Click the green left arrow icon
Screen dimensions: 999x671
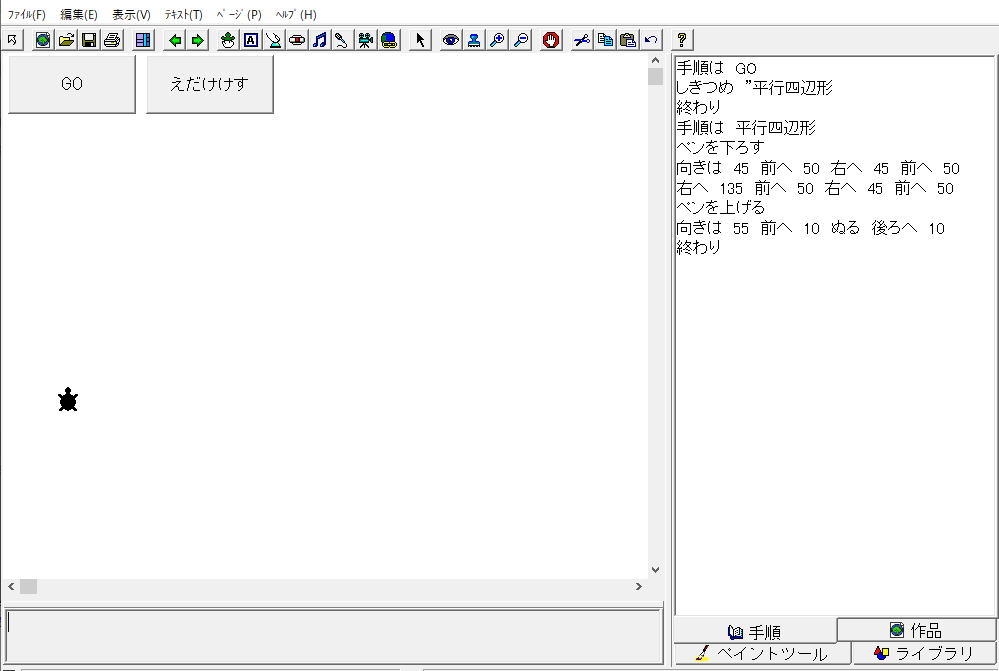click(x=175, y=40)
